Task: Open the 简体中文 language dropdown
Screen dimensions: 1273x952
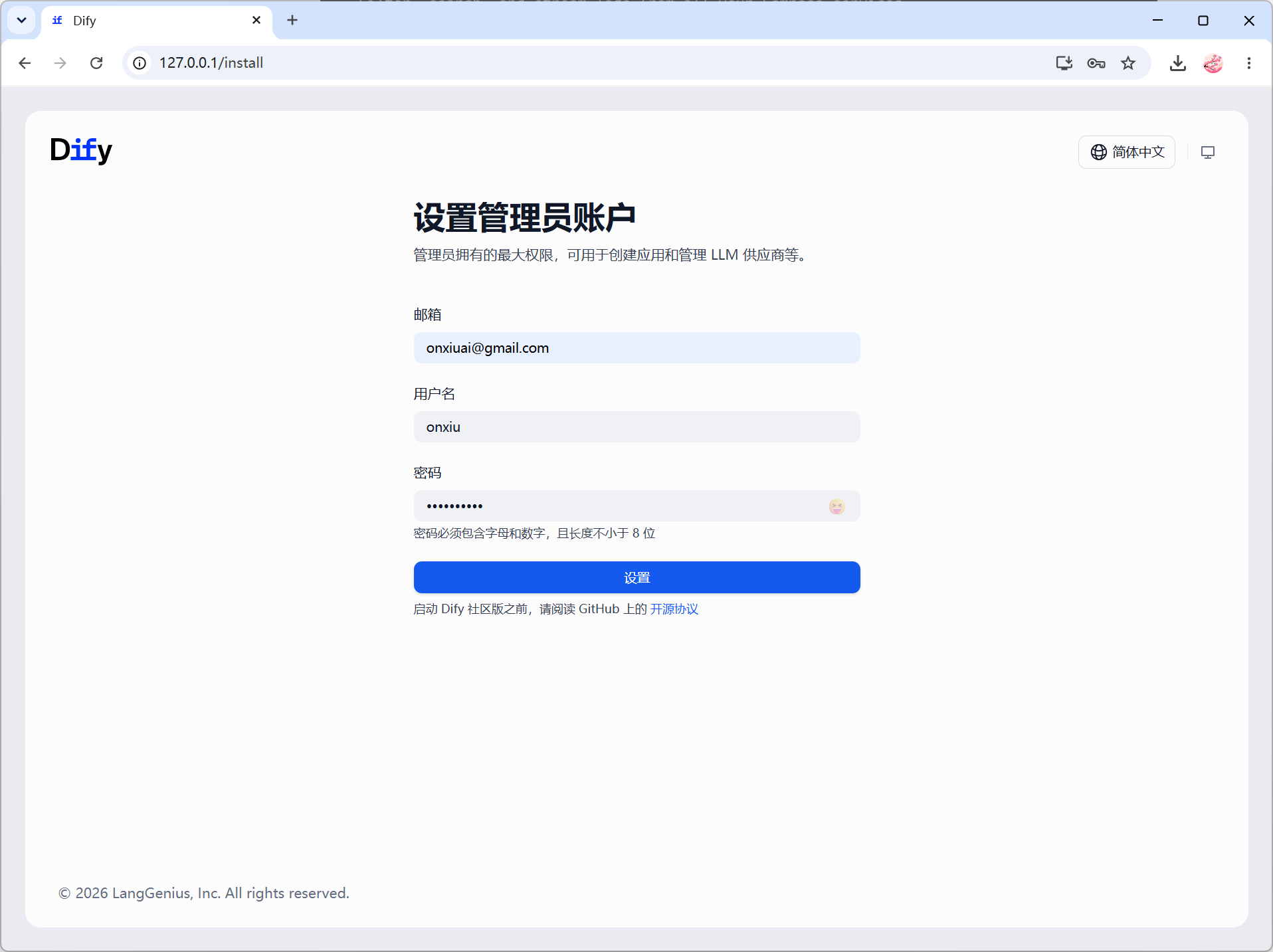Action: click(x=1127, y=152)
